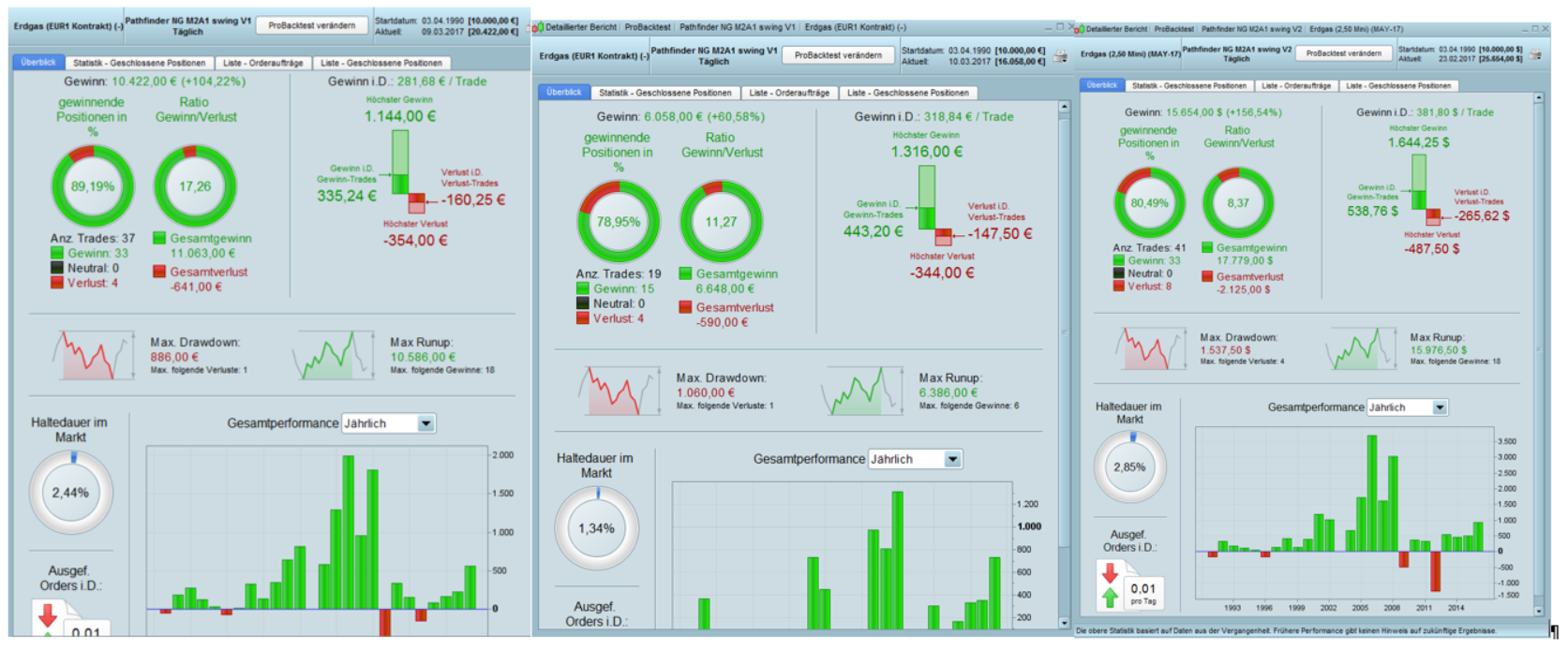Screen dimensions: 1568x650
Task: Open Liste - Geschlossene Positionen tab in right window
Action: pos(1398,85)
